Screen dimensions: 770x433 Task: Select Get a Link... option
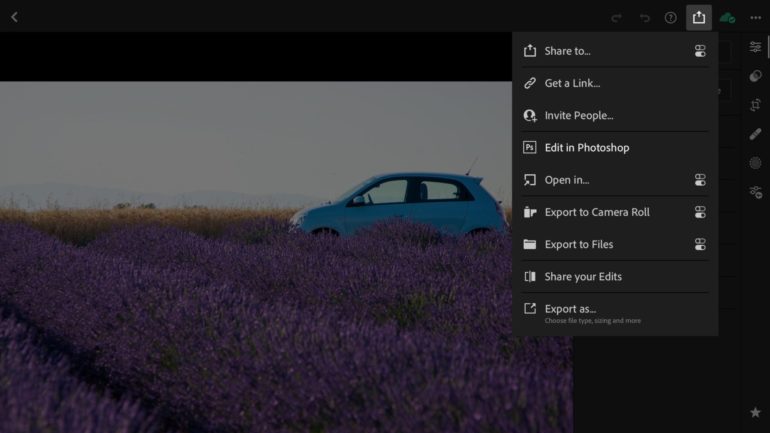615,83
